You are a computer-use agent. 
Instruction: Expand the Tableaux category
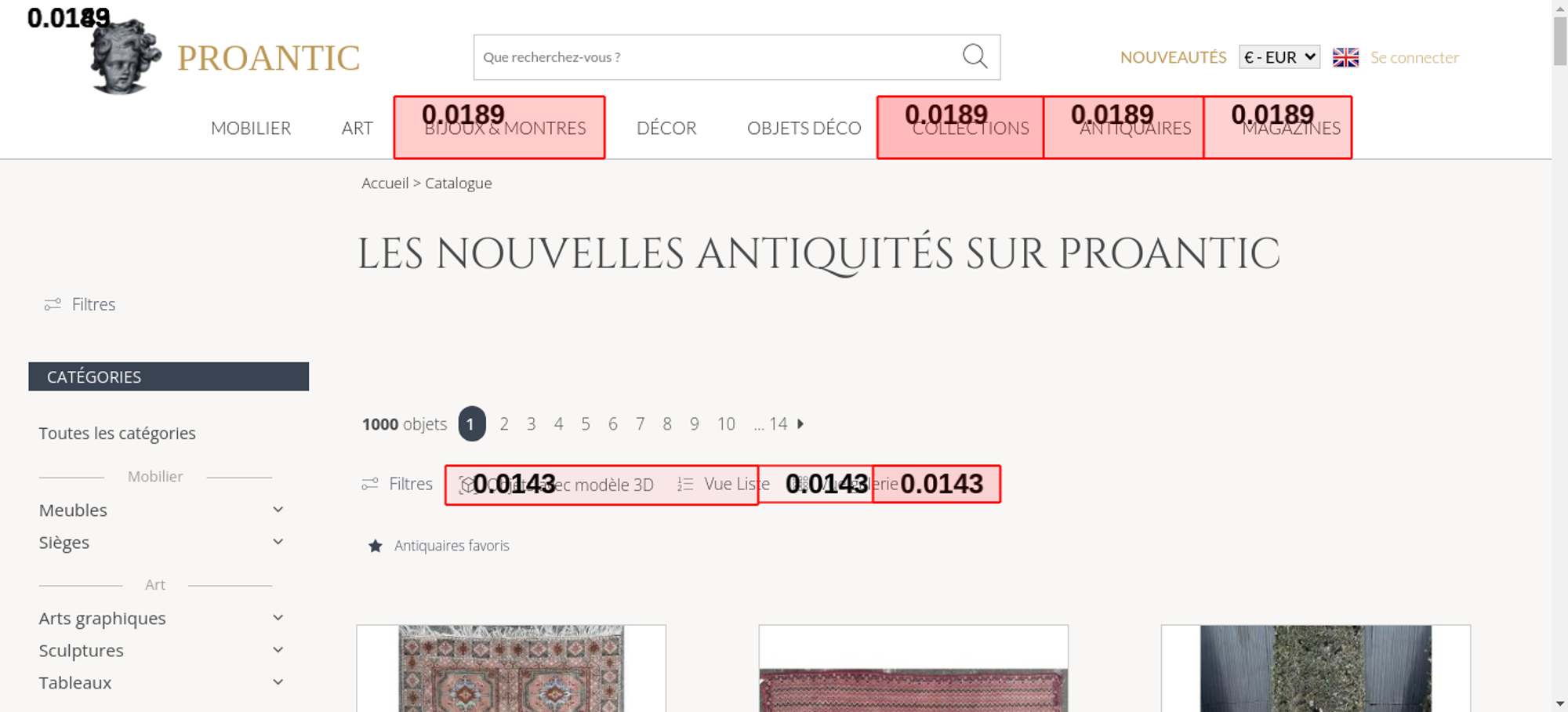coord(278,682)
